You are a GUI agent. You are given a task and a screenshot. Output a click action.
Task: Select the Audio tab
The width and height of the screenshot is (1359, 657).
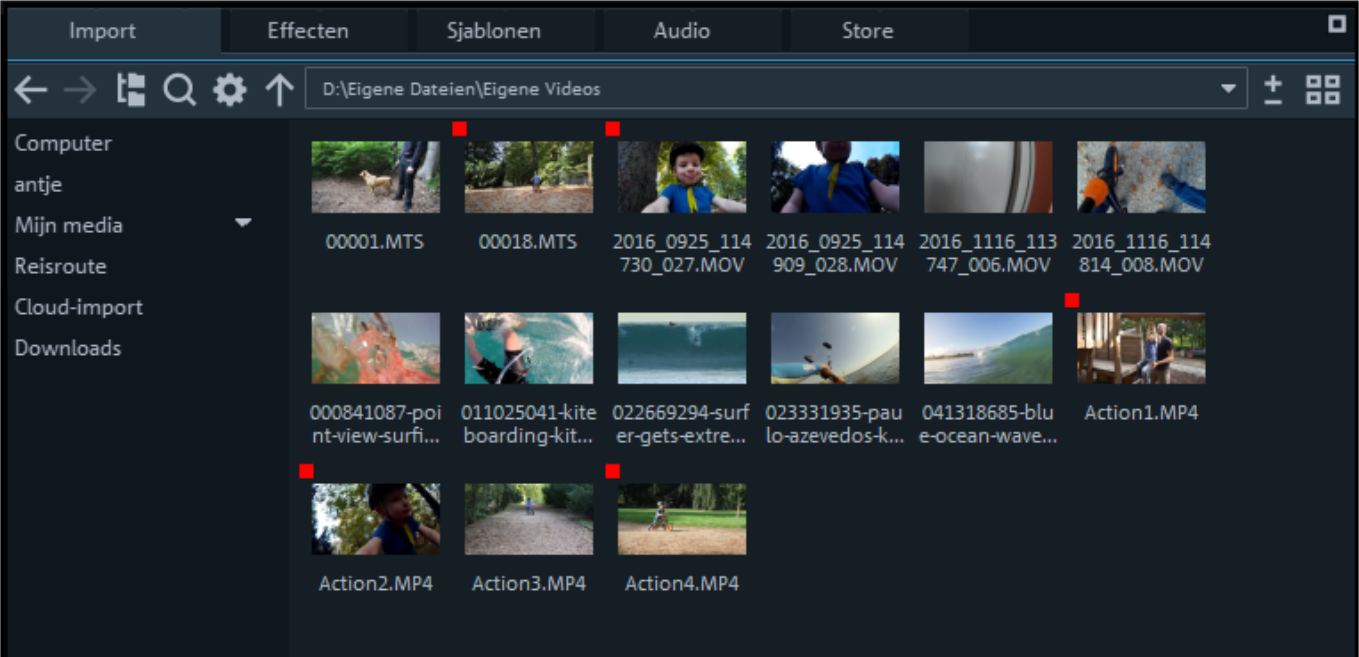pyautogui.click(x=682, y=31)
